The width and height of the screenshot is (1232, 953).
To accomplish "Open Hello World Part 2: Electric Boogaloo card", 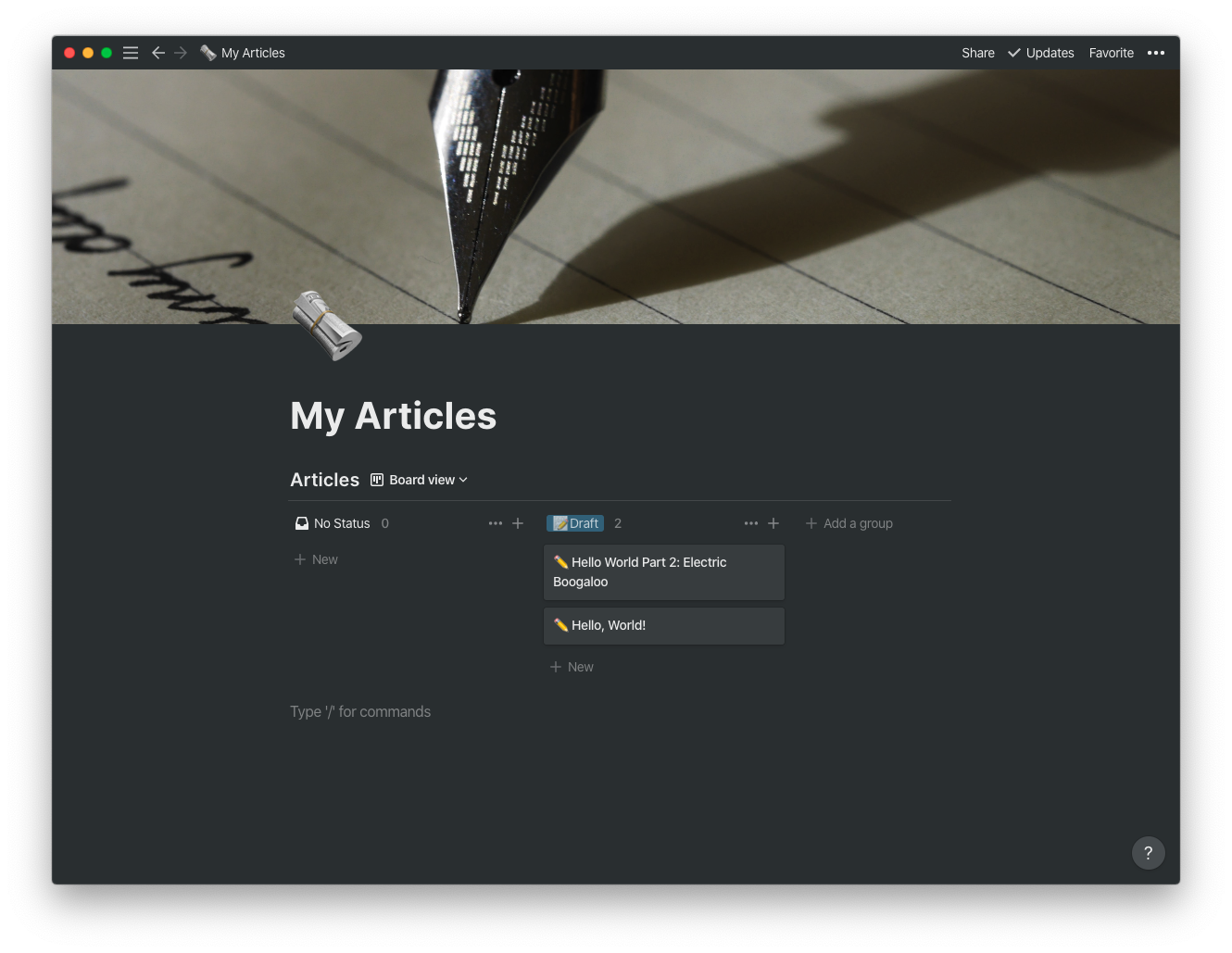I will pos(664,572).
